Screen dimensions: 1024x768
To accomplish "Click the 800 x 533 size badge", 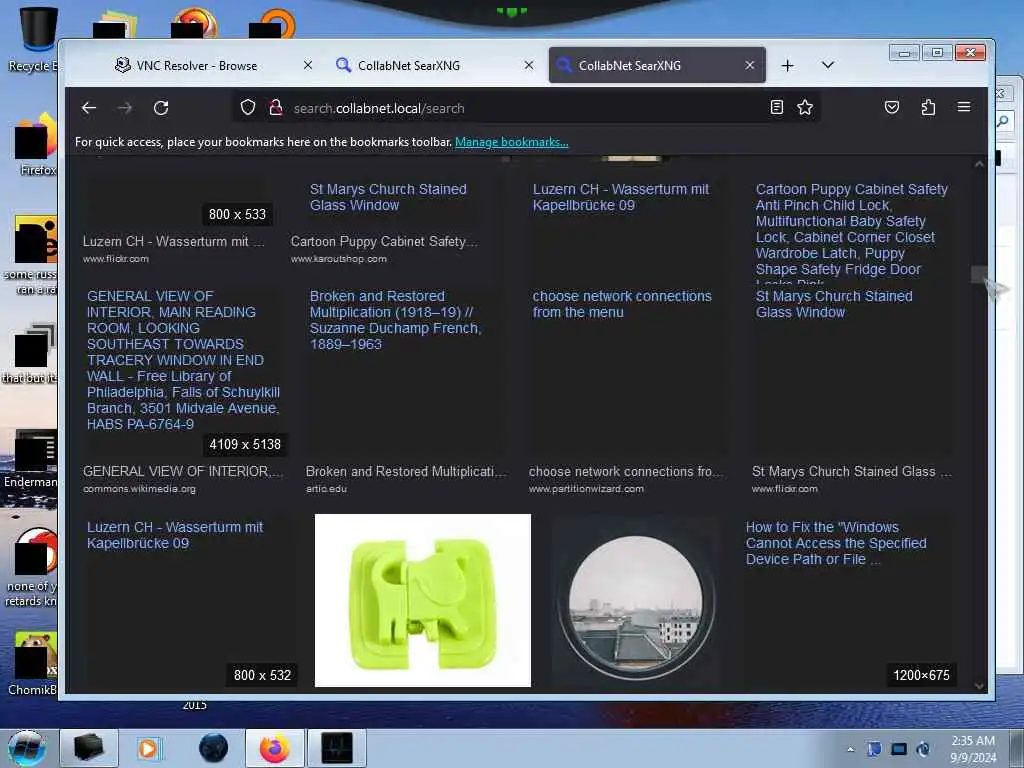I will [237, 214].
